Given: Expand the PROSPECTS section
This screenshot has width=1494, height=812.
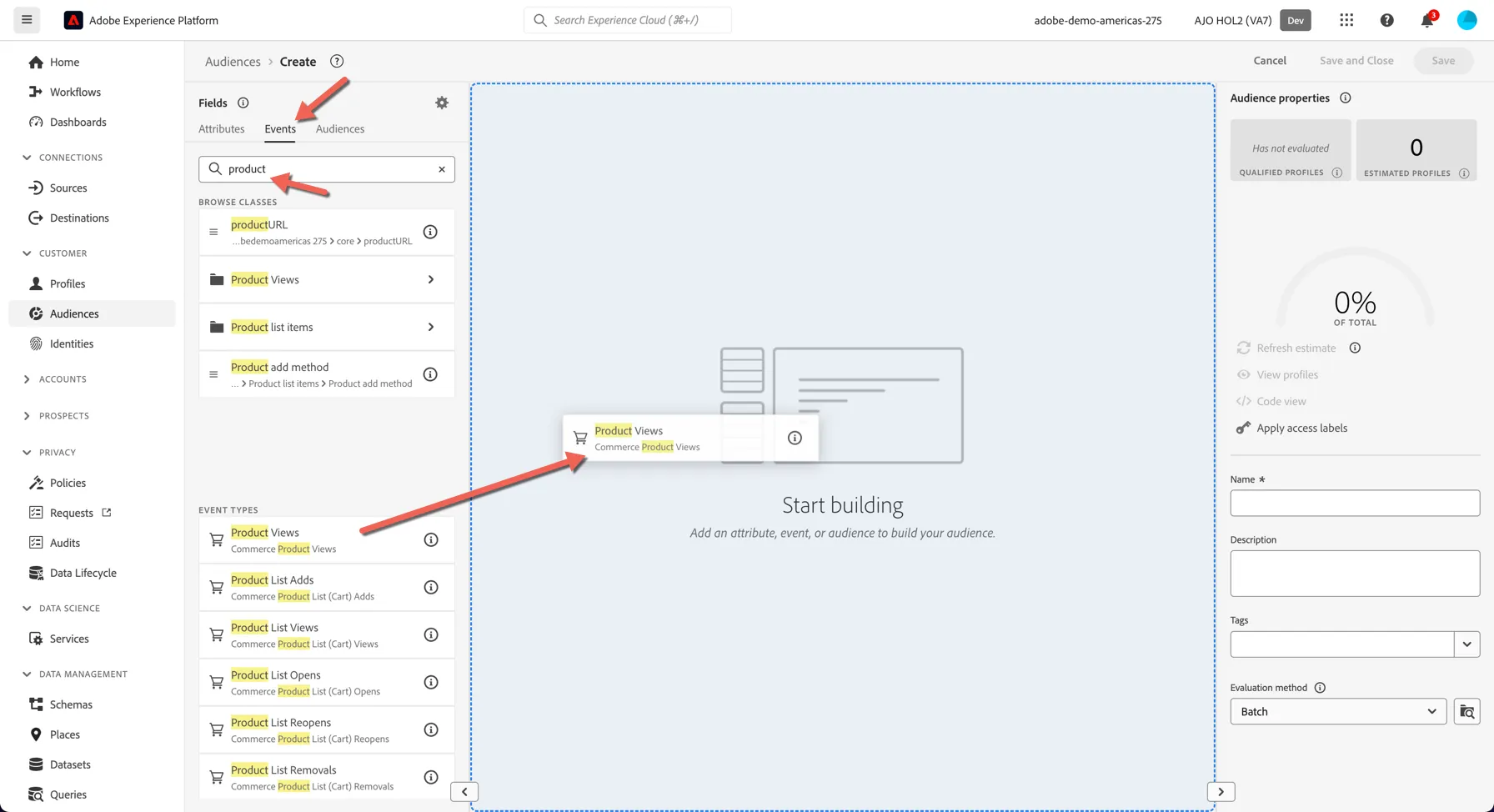Looking at the screenshot, I should click(27, 416).
